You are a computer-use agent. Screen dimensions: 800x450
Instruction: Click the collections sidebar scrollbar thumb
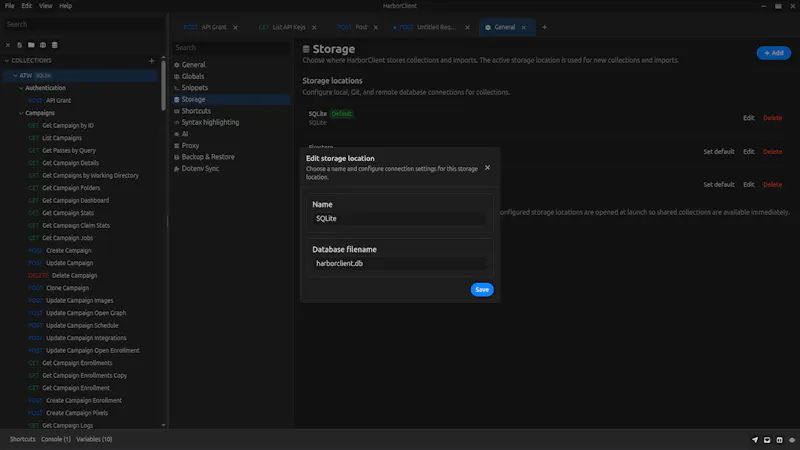pyautogui.click(x=163, y=86)
